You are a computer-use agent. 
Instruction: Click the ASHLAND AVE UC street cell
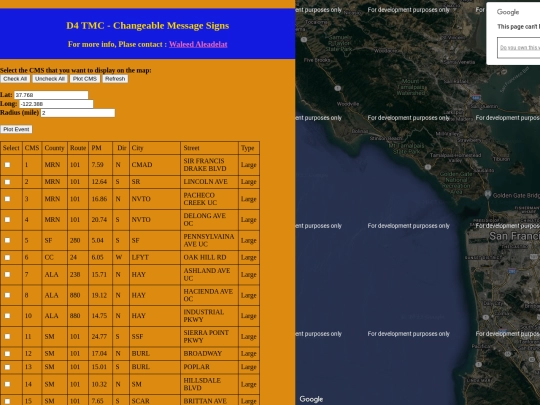pyautogui.click(x=209, y=274)
